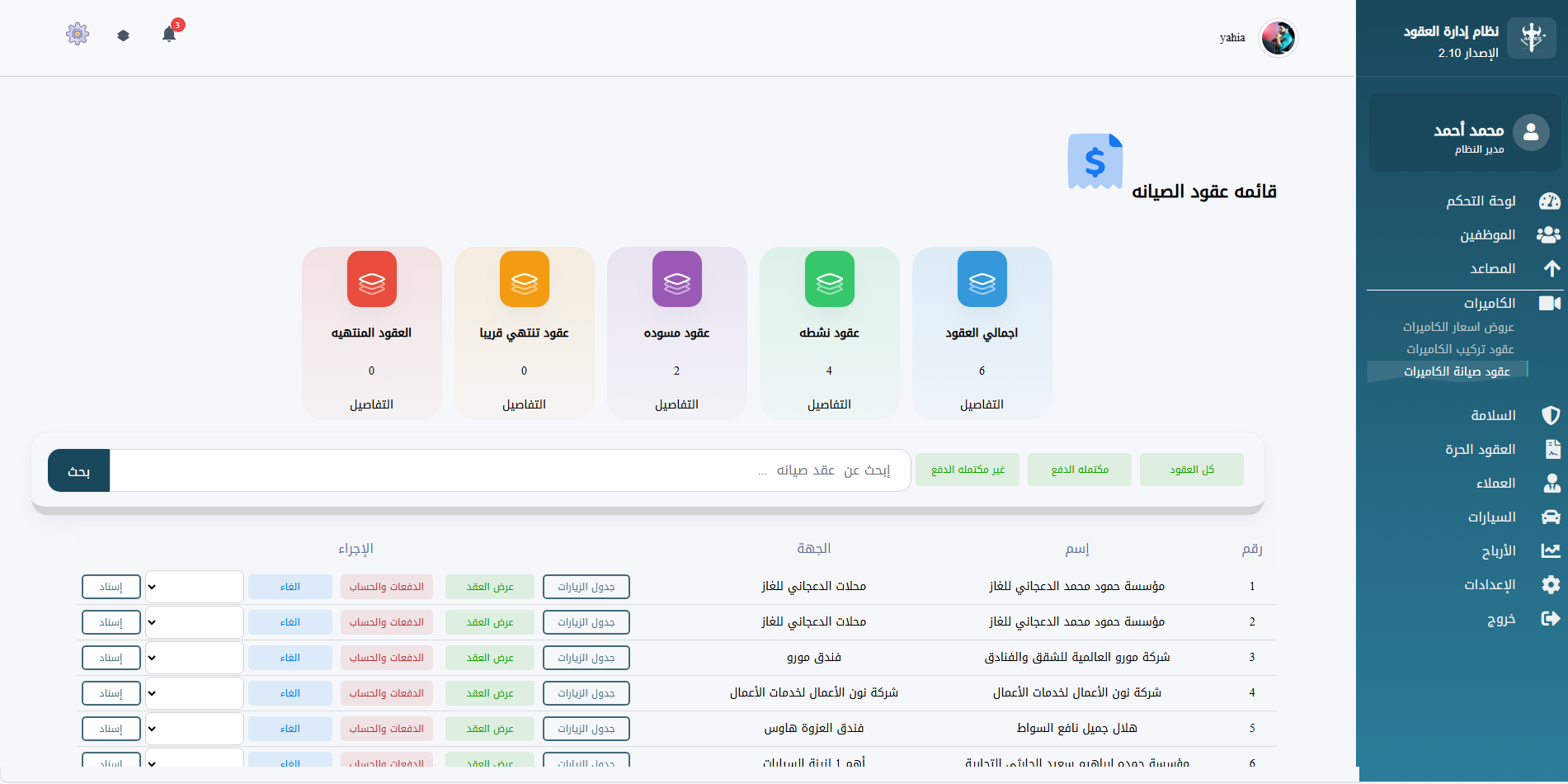Click the بحث search button
1568x784 pixels.
point(78,470)
